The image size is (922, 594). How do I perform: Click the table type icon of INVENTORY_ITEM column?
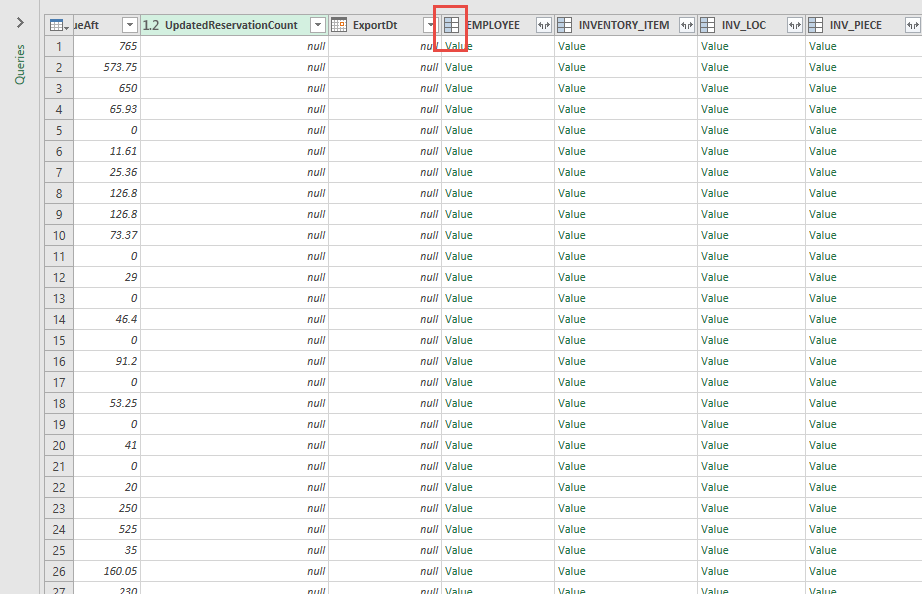pyautogui.click(x=565, y=25)
